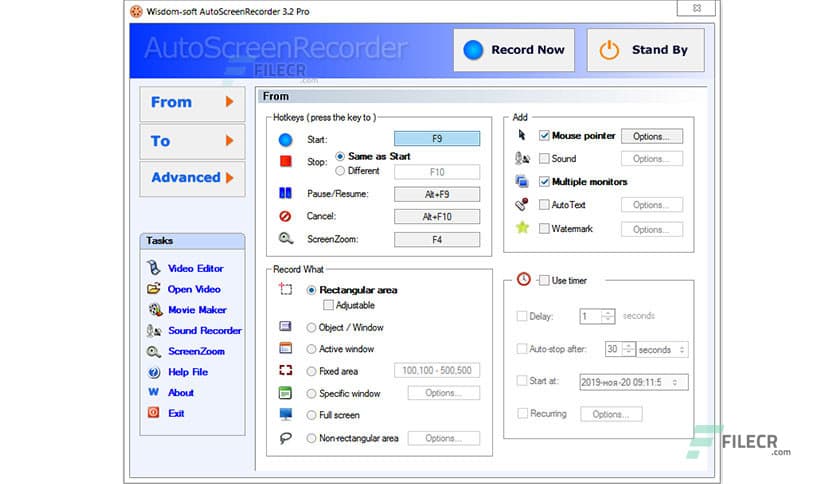The image size is (836, 484).
Task: Click the Pause/Resume icon
Action: click(x=285, y=193)
